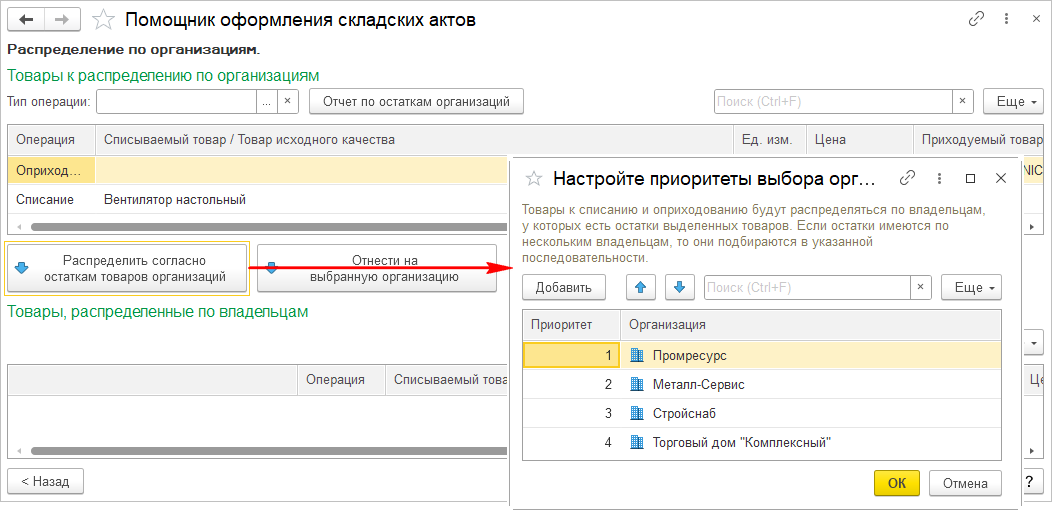Open selection for Тип операции field

click(x=266, y=102)
